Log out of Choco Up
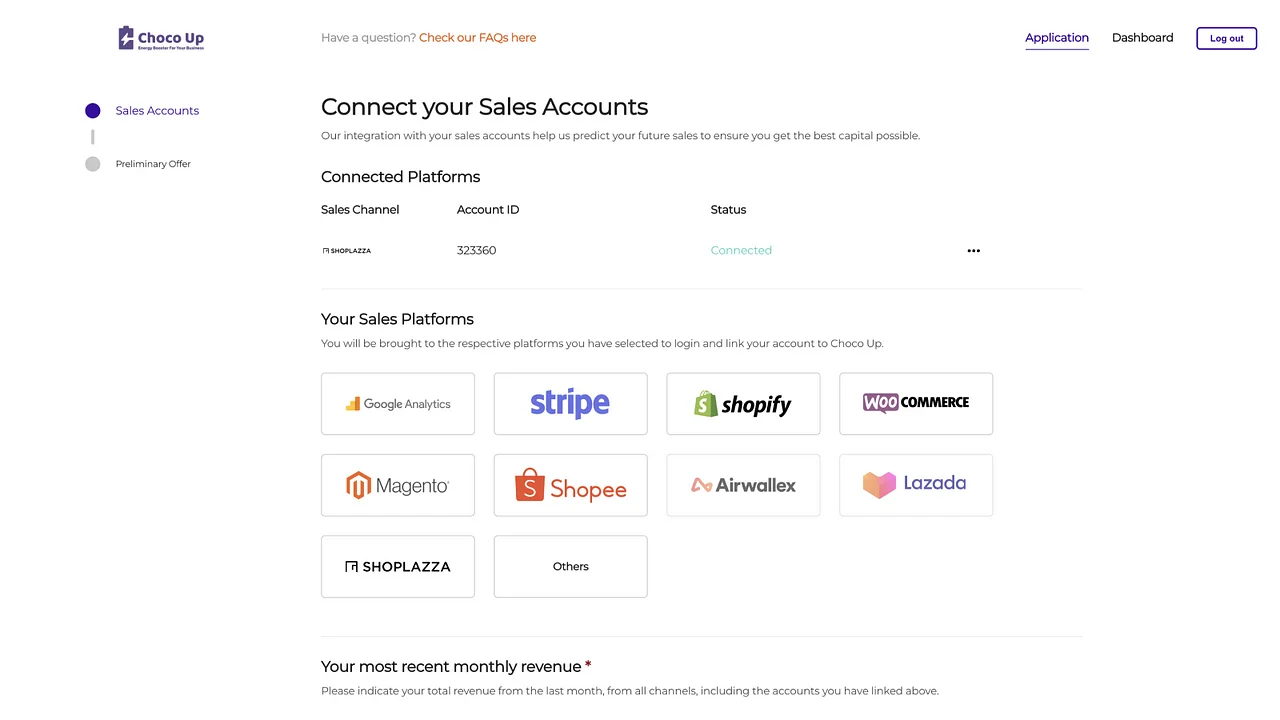 pos(1226,38)
